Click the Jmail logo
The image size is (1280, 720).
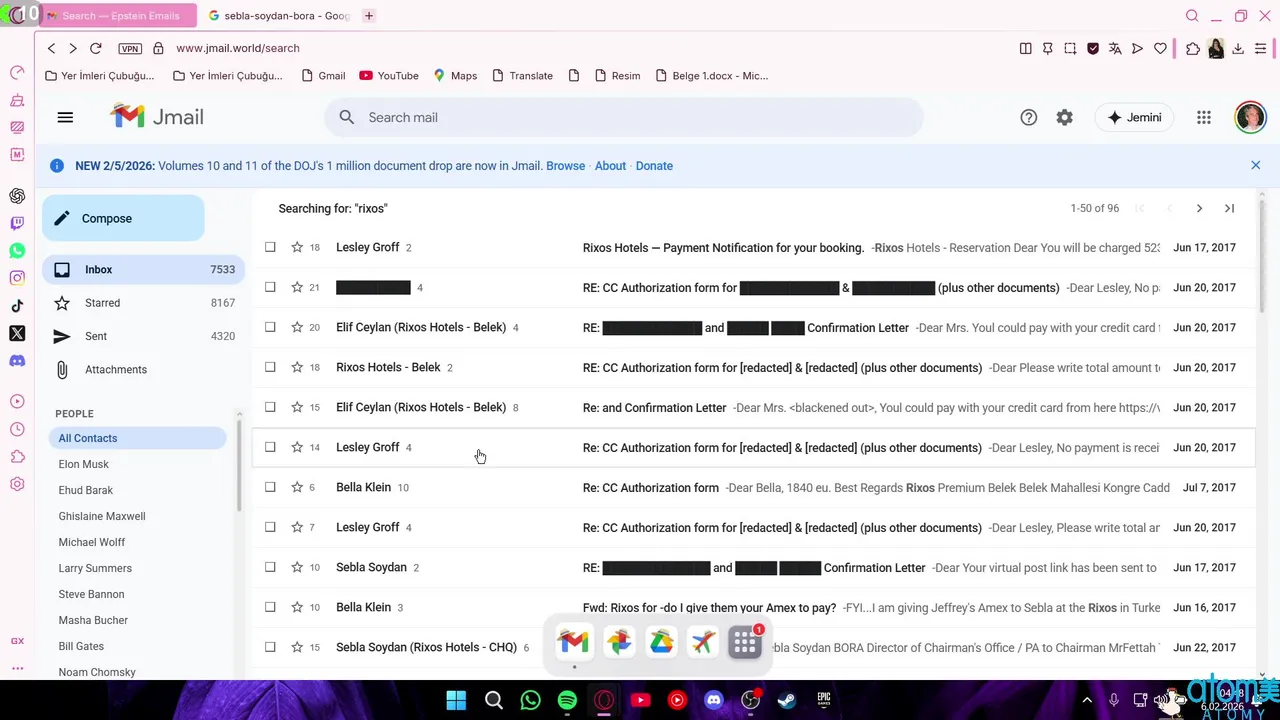tap(157, 117)
